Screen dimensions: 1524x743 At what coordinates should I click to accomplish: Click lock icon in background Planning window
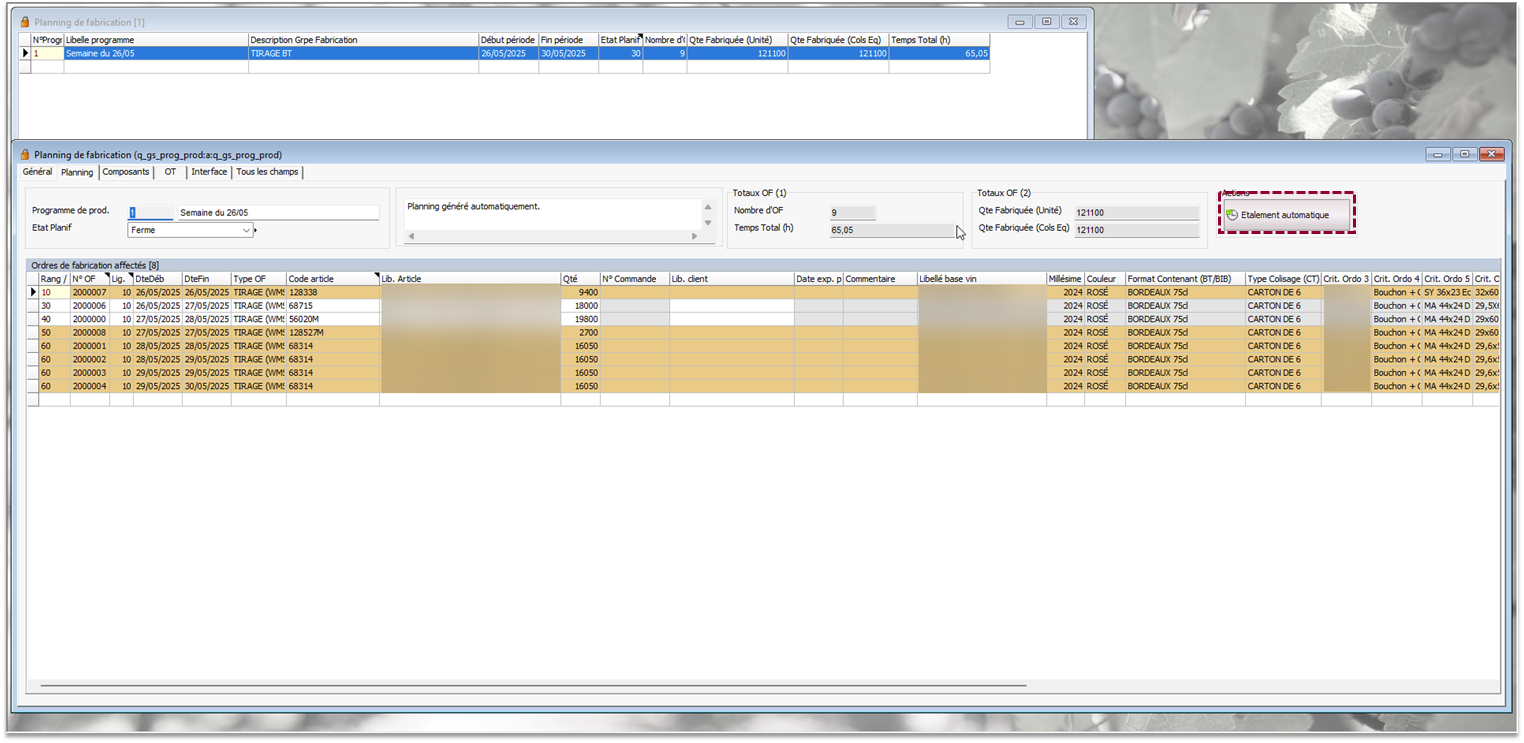click(25, 21)
